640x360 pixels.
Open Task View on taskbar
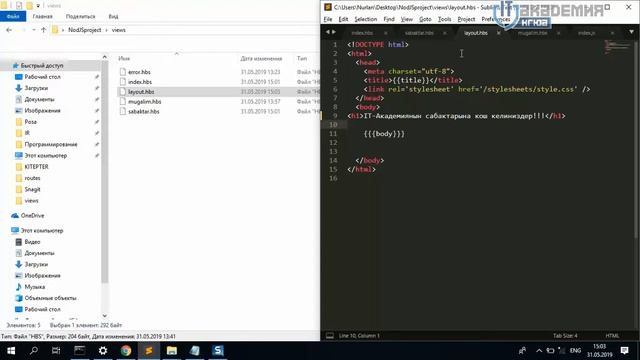56,351
